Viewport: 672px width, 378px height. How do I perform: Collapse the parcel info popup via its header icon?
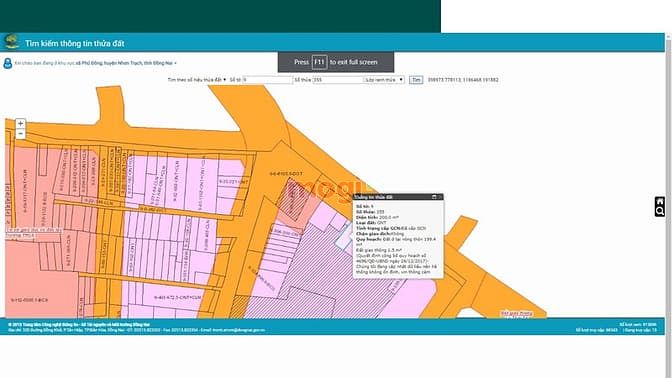[x=434, y=197]
